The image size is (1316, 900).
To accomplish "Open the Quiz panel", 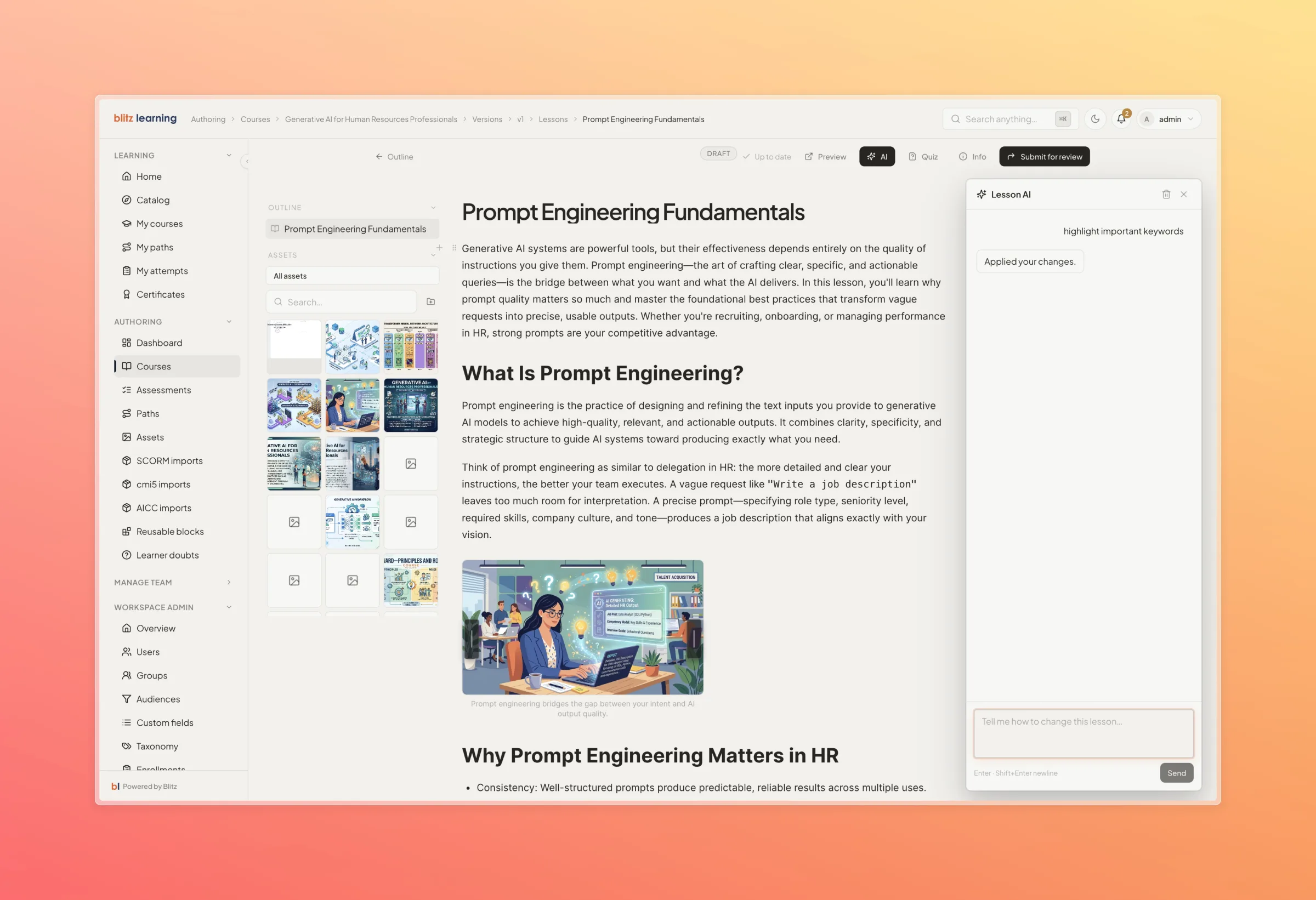I will click(x=923, y=157).
